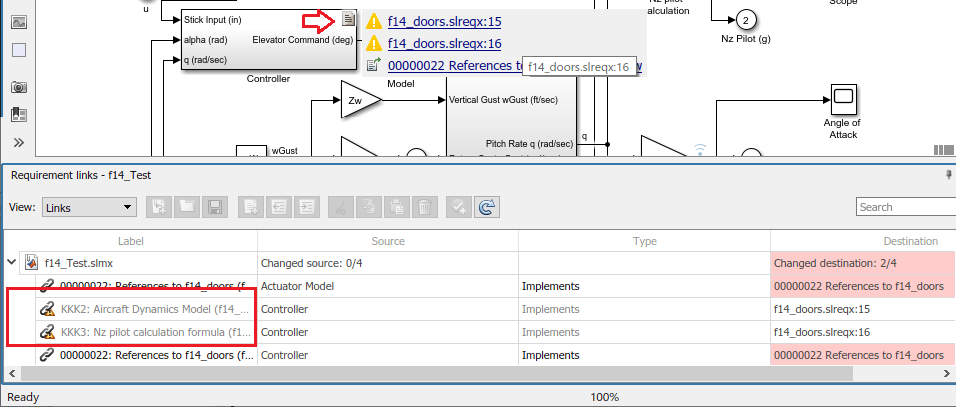Click the Save floppy disk toolbar icon
The width and height of the screenshot is (956, 407).
click(x=215, y=207)
